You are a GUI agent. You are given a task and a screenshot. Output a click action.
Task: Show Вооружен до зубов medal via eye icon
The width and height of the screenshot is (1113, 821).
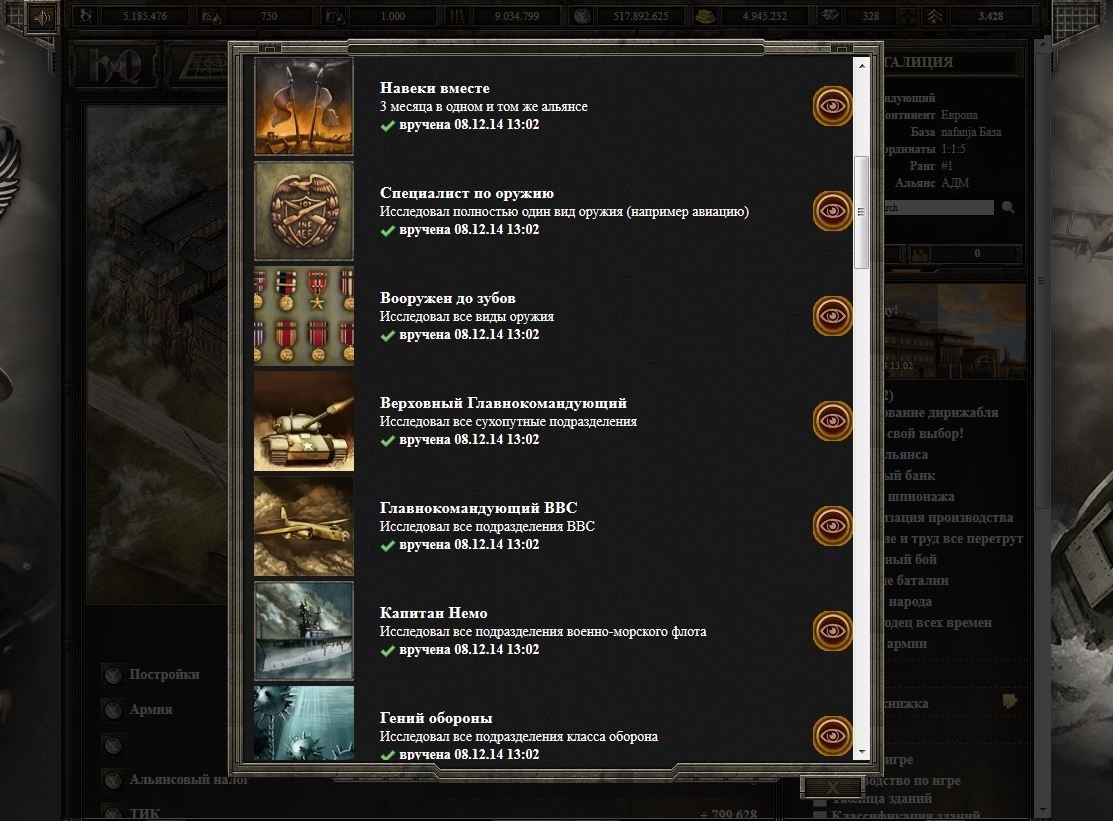832,316
